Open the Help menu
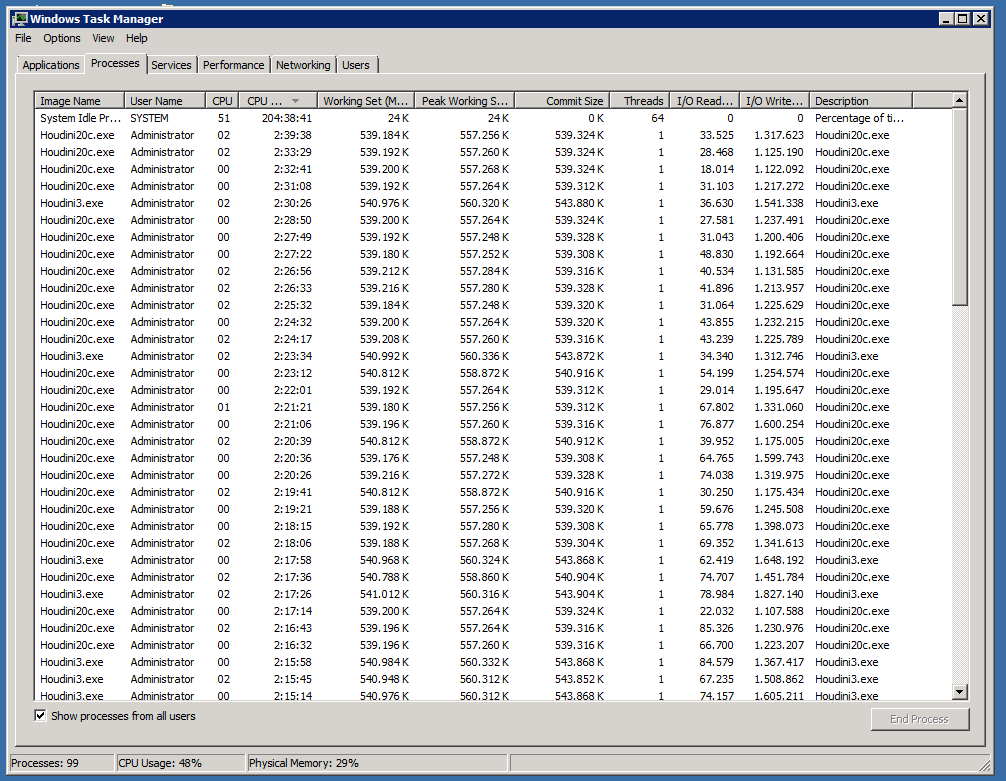The height and width of the screenshot is (781, 1006). click(x=137, y=39)
